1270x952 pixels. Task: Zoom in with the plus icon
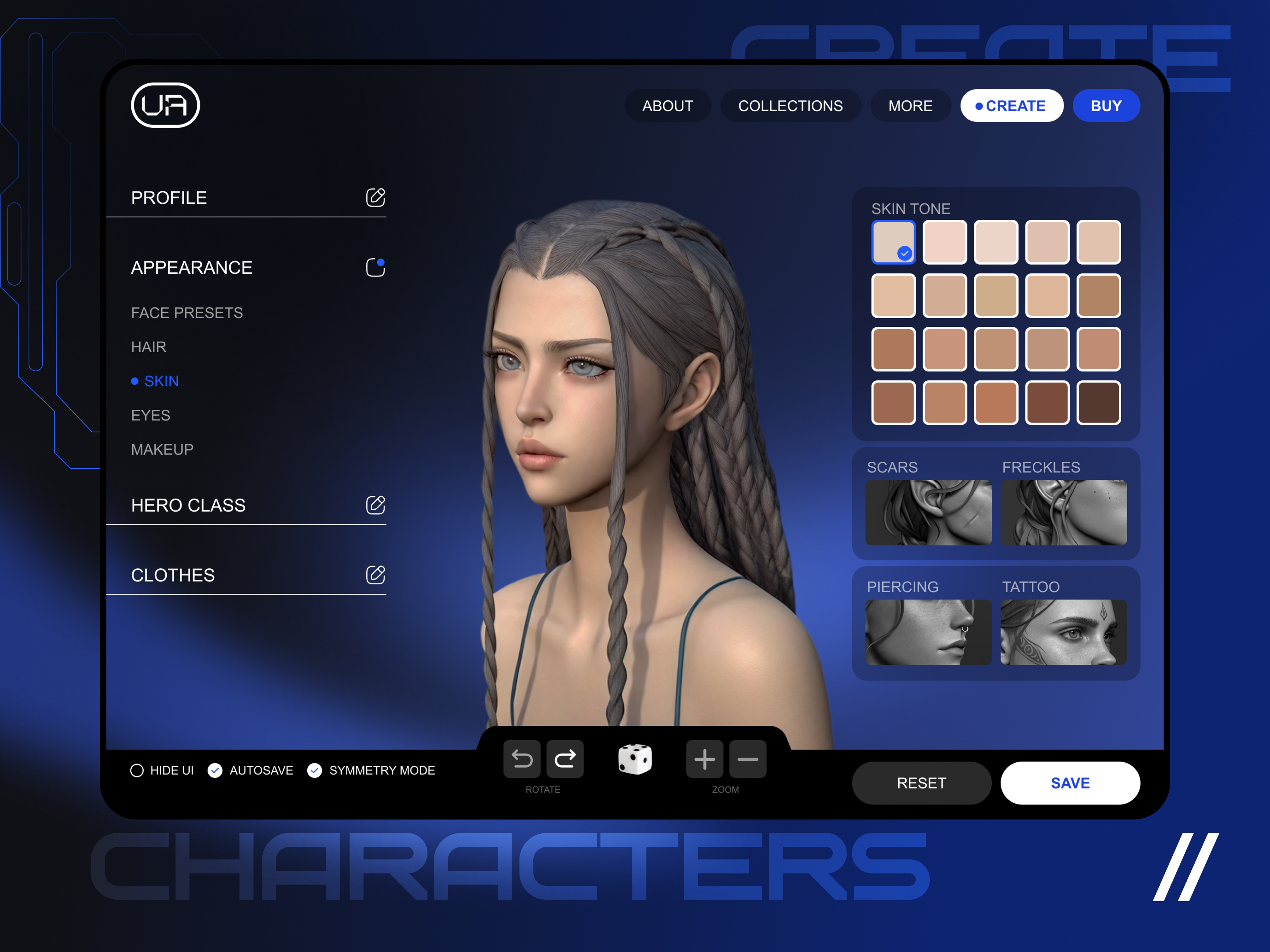pyautogui.click(x=704, y=759)
